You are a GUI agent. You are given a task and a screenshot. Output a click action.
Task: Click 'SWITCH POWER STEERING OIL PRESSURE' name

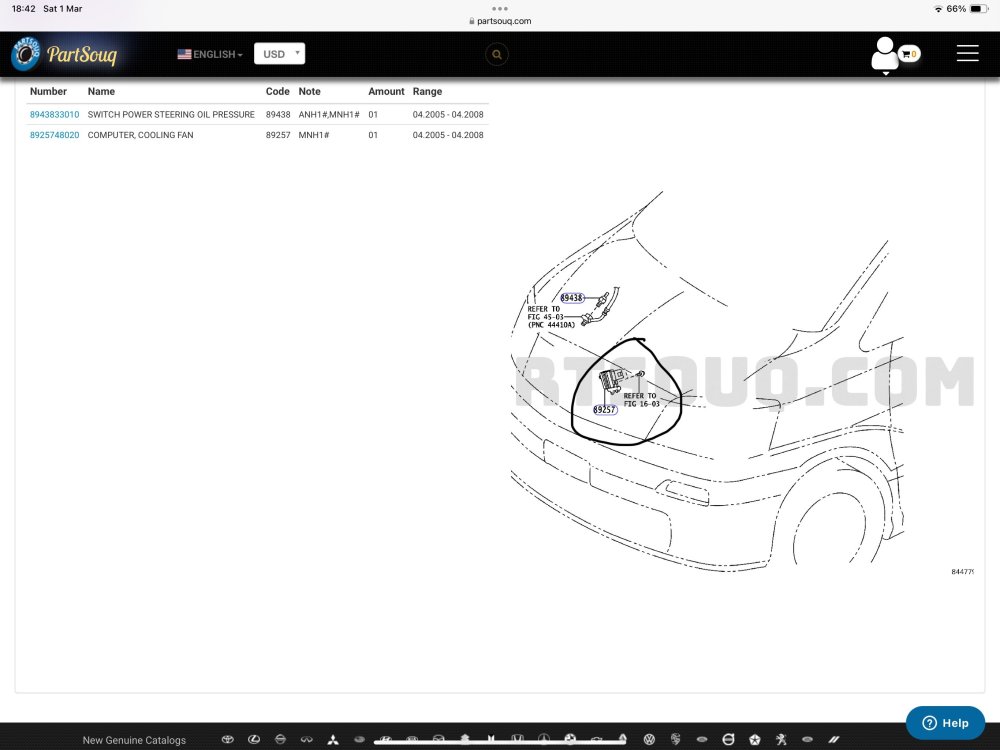tap(171, 114)
